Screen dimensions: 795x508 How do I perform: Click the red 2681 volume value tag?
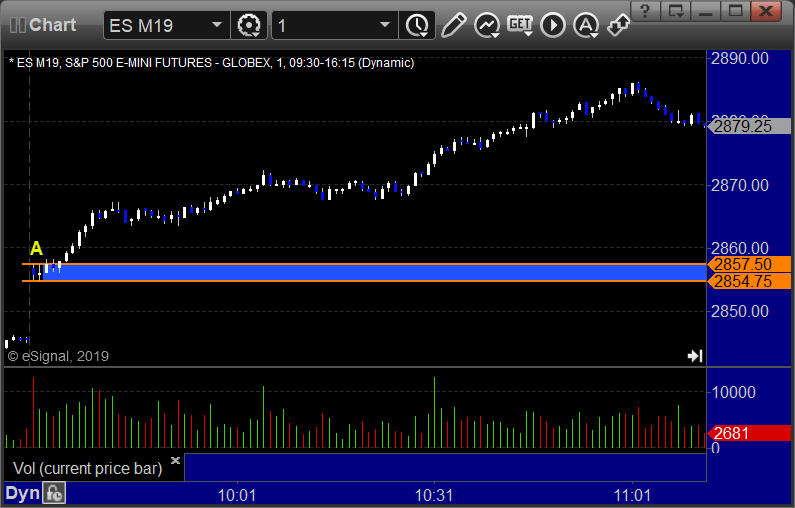point(749,433)
